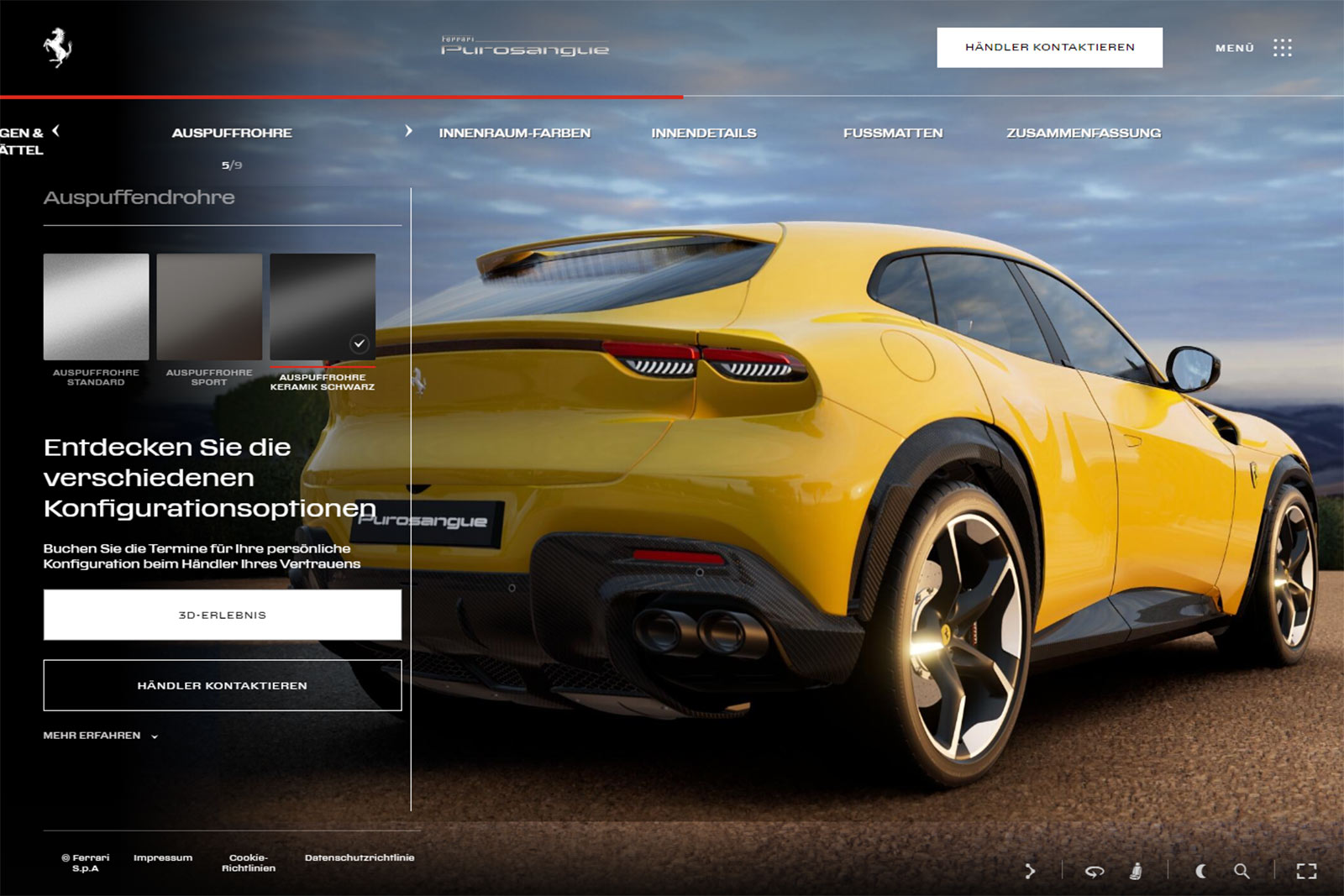Activate the 360-degree rotate view icon
This screenshot has height=896, width=1344.
[x=1094, y=871]
